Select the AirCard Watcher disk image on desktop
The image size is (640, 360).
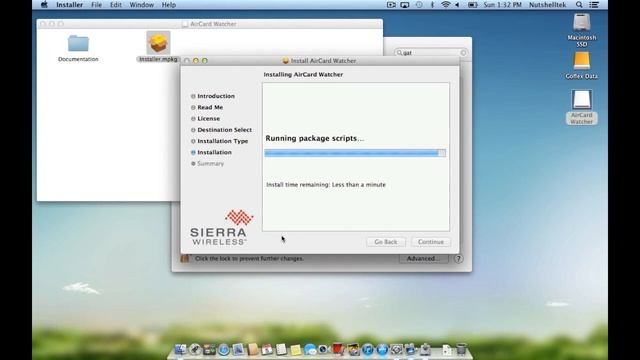582,100
